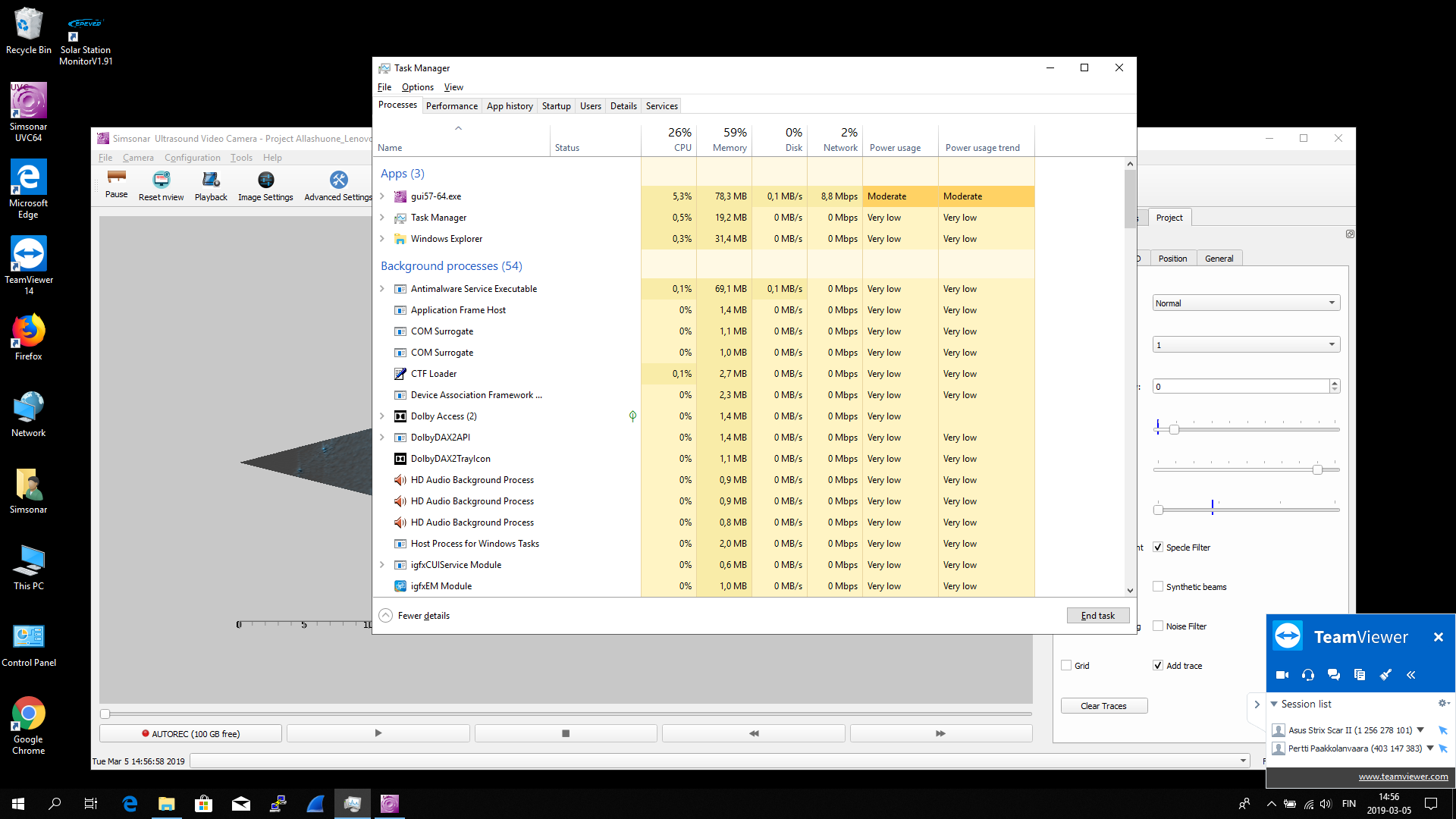1456x819 pixels.
Task: Open www.teamviewer.com link
Action: [x=1403, y=777]
